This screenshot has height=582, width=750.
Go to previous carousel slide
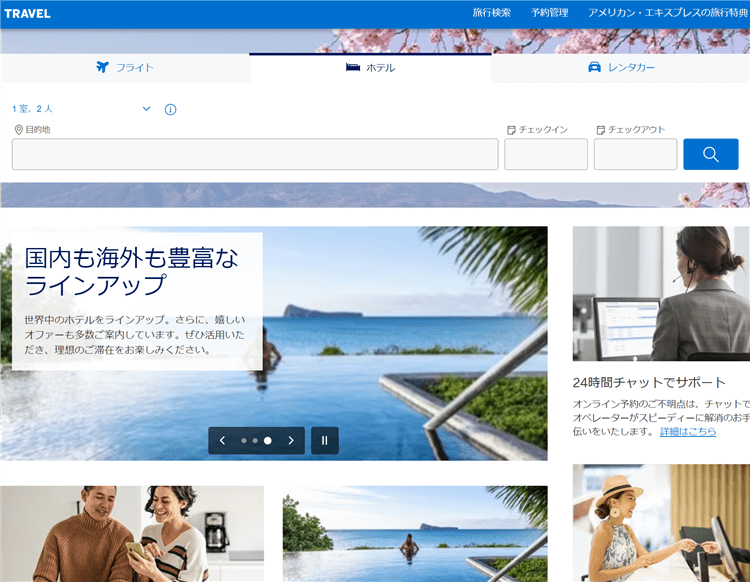222,440
